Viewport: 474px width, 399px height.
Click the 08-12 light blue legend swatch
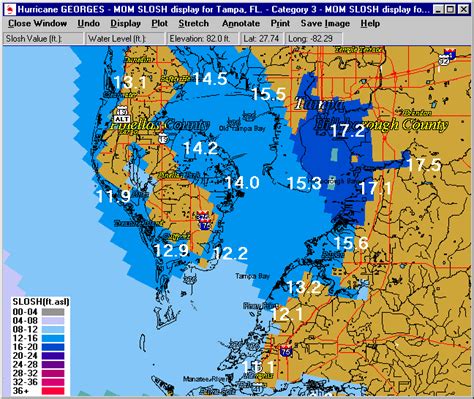point(53,330)
